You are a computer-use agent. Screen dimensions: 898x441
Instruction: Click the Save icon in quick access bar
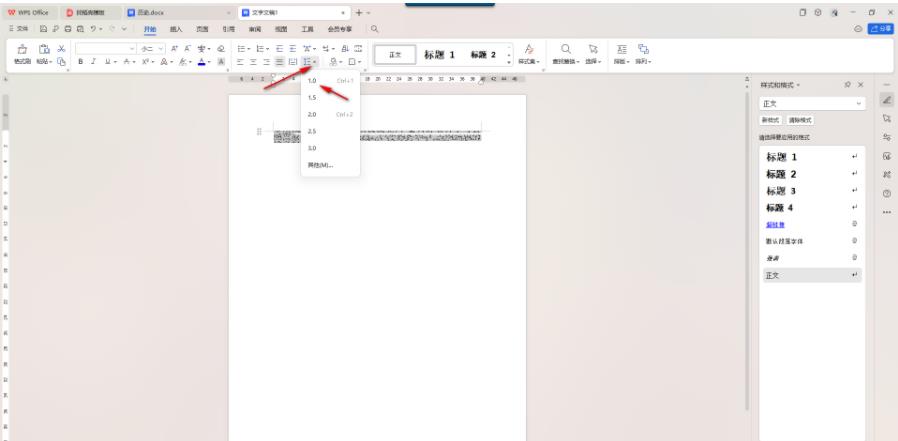coord(44,29)
